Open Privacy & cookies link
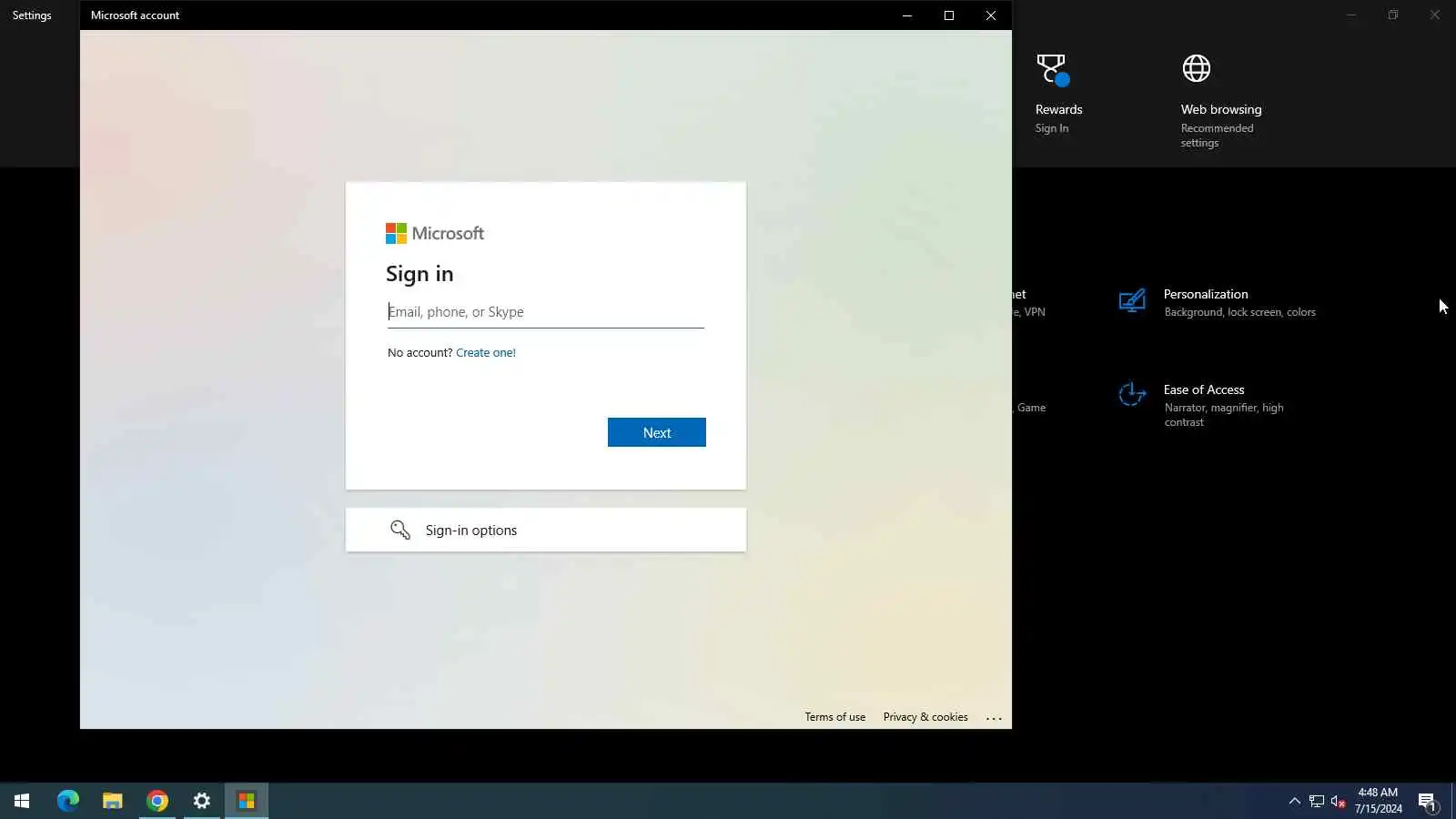The image size is (1456, 819). 925,717
